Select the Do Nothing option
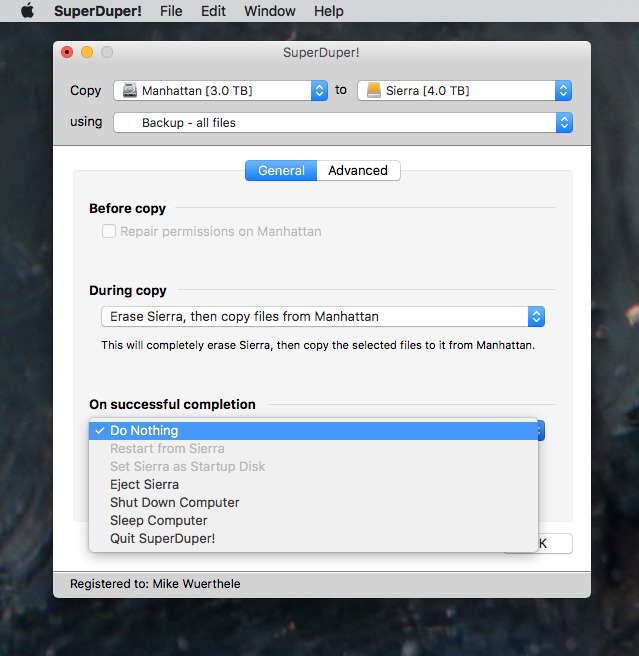The height and width of the screenshot is (656, 639). coord(313,430)
